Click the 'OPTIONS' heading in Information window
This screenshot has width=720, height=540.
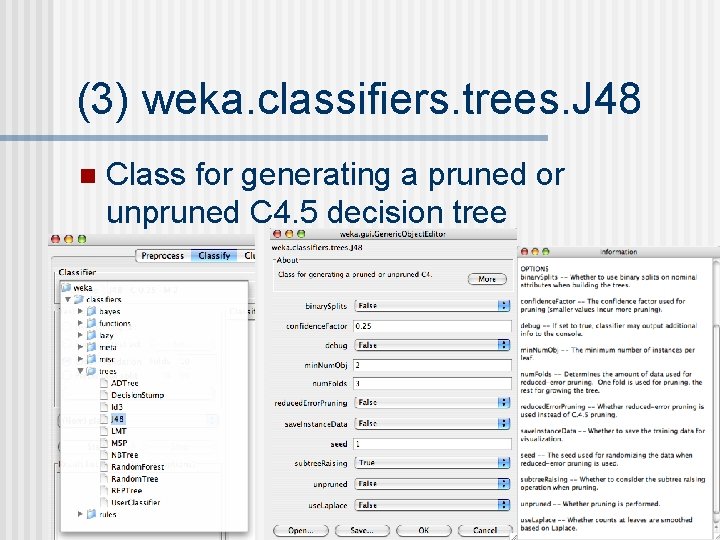tap(534, 269)
